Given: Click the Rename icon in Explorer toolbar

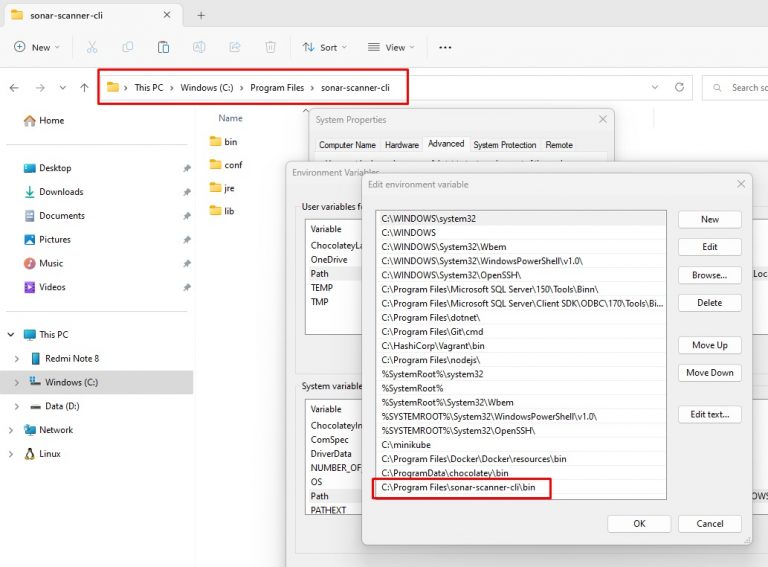Looking at the screenshot, I should tap(199, 47).
